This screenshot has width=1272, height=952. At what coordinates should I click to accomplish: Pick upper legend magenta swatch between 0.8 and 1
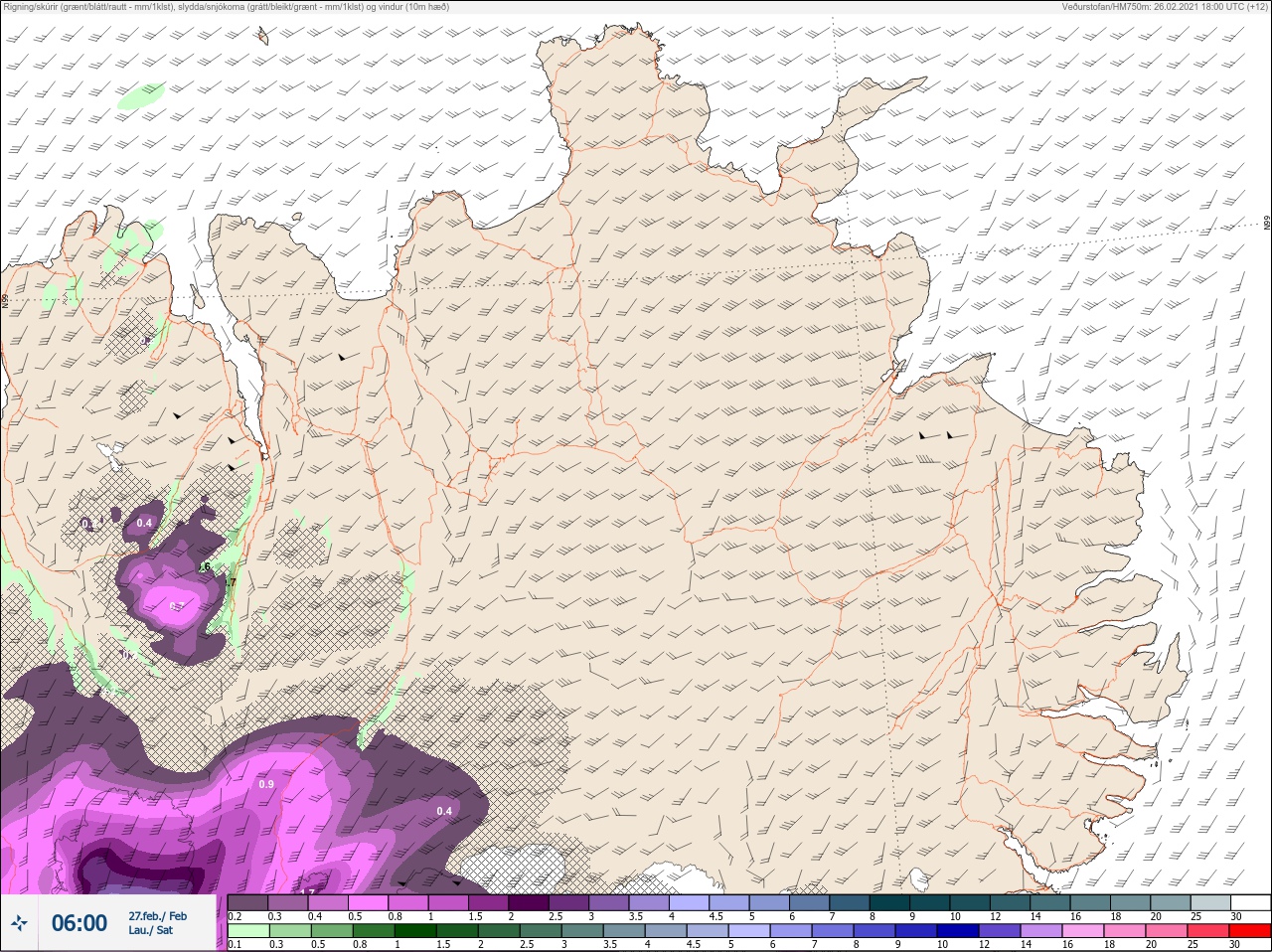(408, 902)
